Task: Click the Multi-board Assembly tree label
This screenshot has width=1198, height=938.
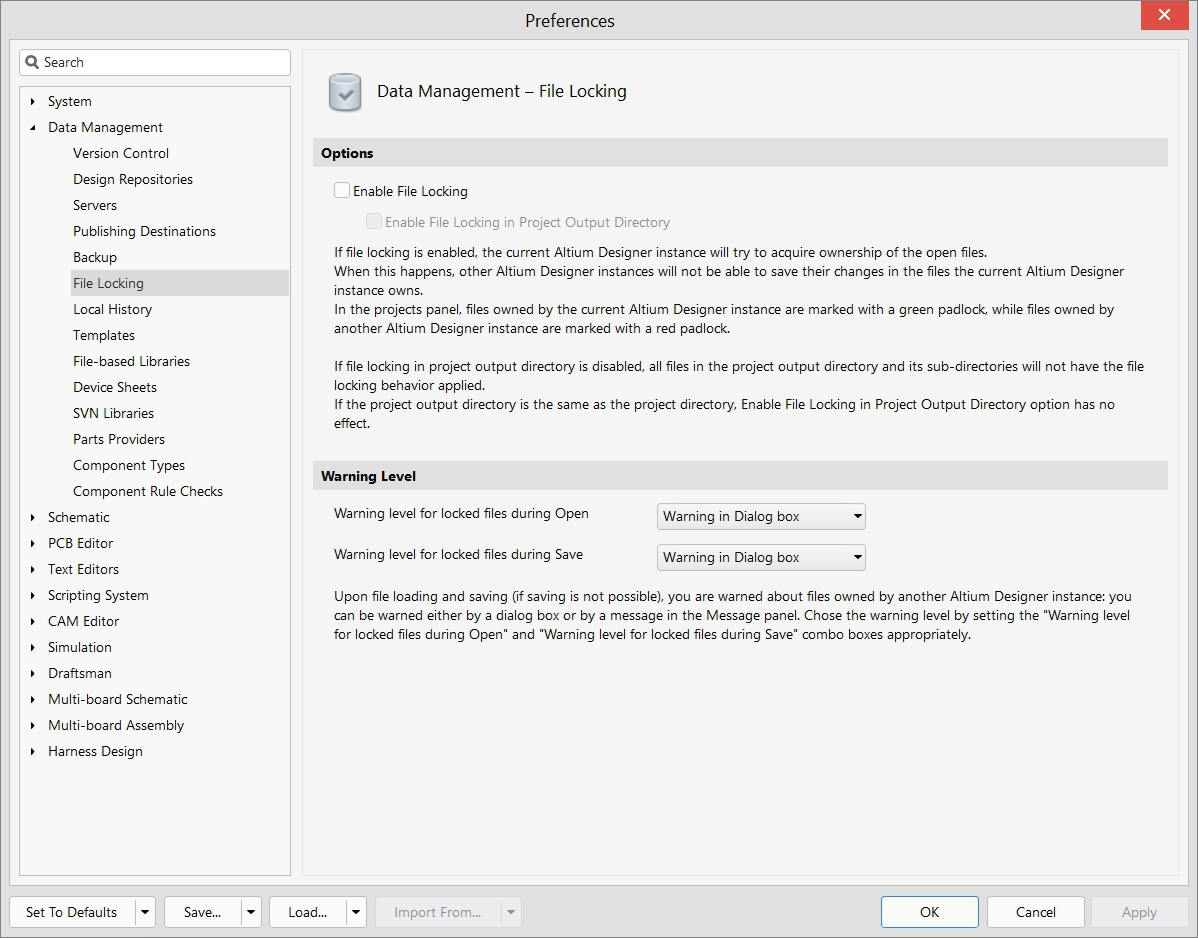Action: coord(116,725)
